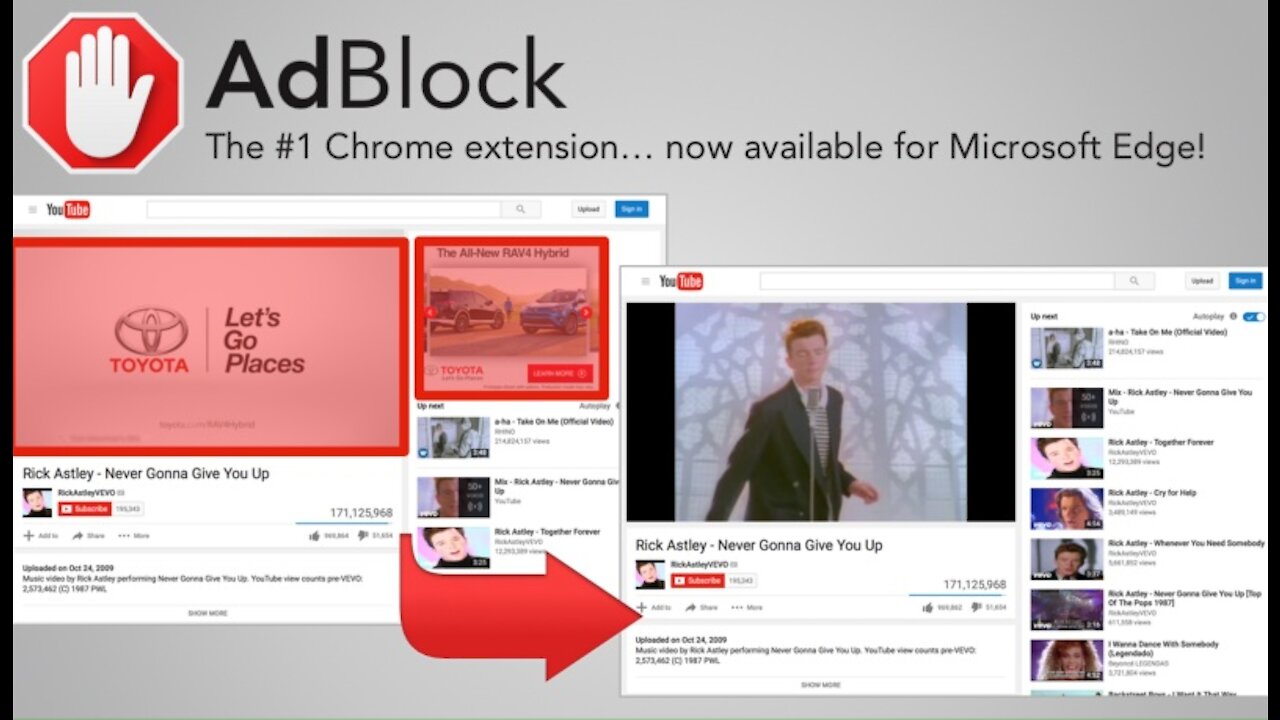Open the hamburger guide menu in ad-filled YouTube window

tap(33, 209)
